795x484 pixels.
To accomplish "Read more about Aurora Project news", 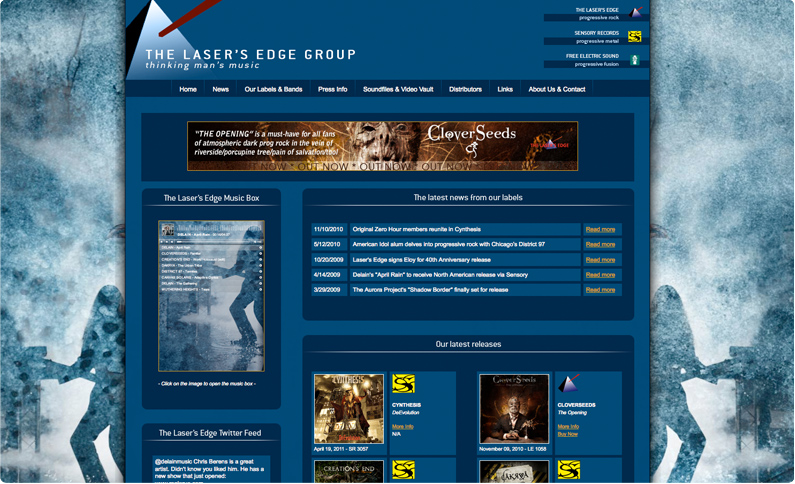I will pos(600,290).
